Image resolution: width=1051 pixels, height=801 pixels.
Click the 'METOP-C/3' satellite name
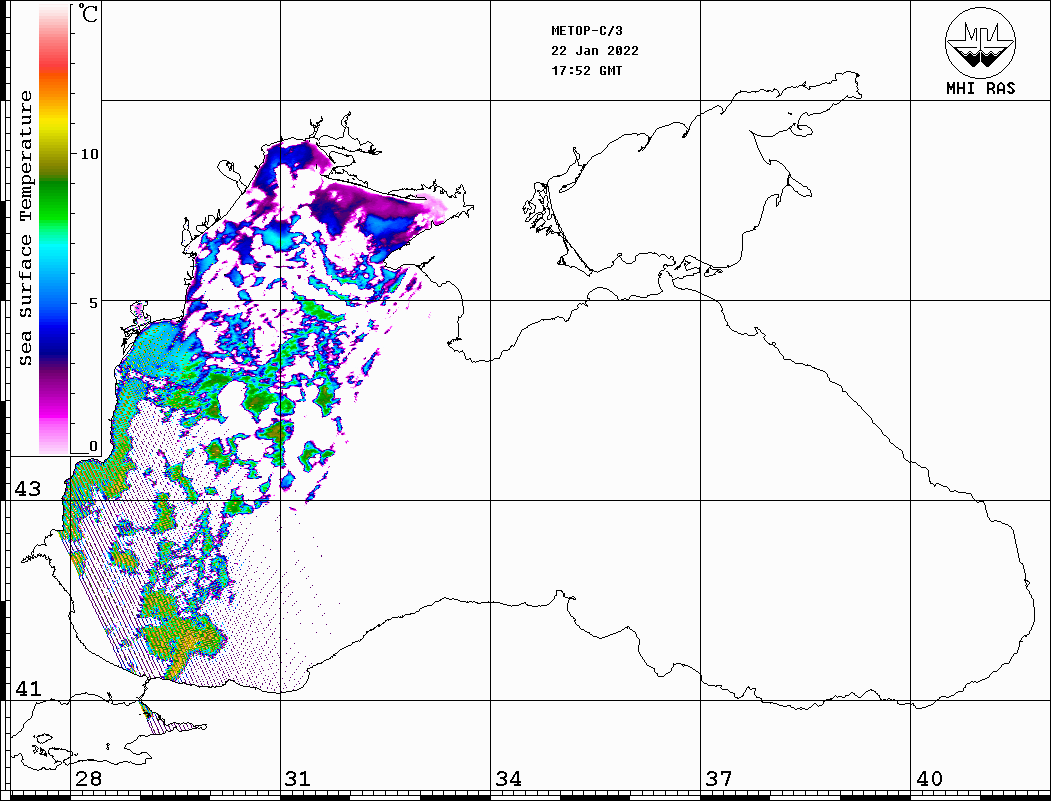click(586, 31)
